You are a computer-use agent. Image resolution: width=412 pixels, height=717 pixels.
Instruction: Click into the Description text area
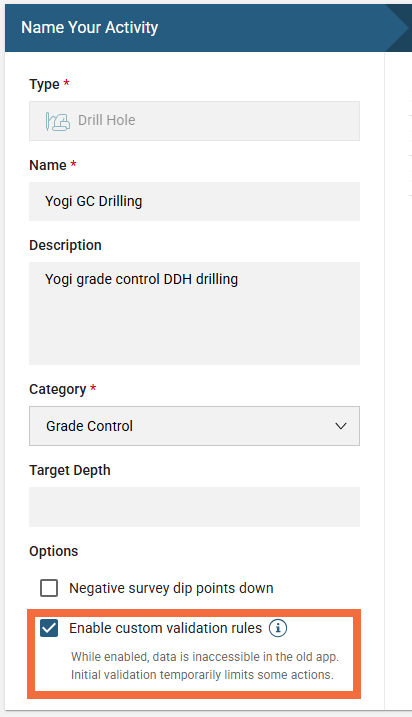(x=194, y=313)
